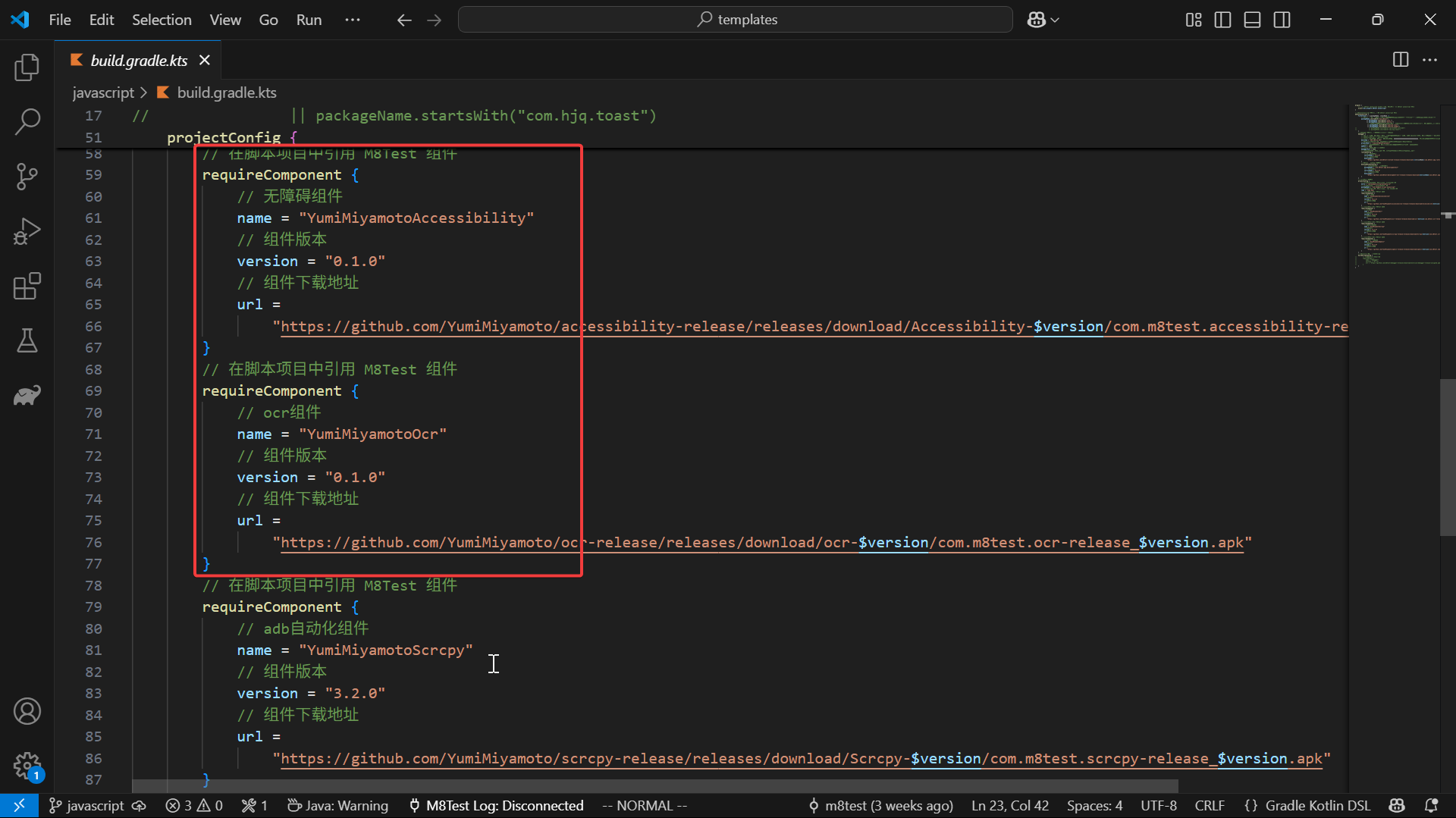Toggle the primary side bar layout
This screenshot has height=818, width=1456.
pos(1222,20)
